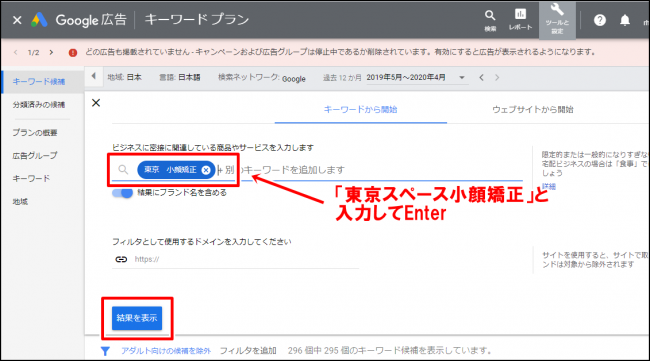Go to next notification (1/2) with right chevron
This screenshot has width=650, height=361.
[51, 52]
